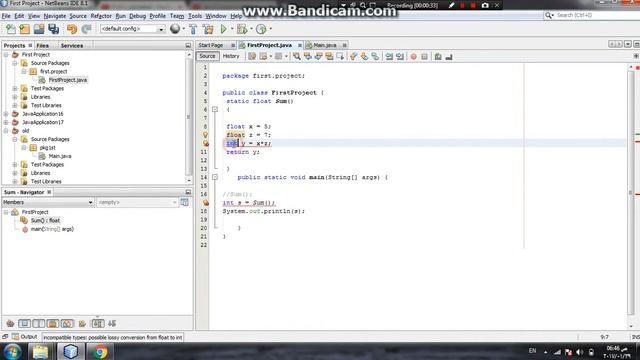Open the Run Project dropdown arrow
Screen dimensions: 640x360
(x=232, y=29)
